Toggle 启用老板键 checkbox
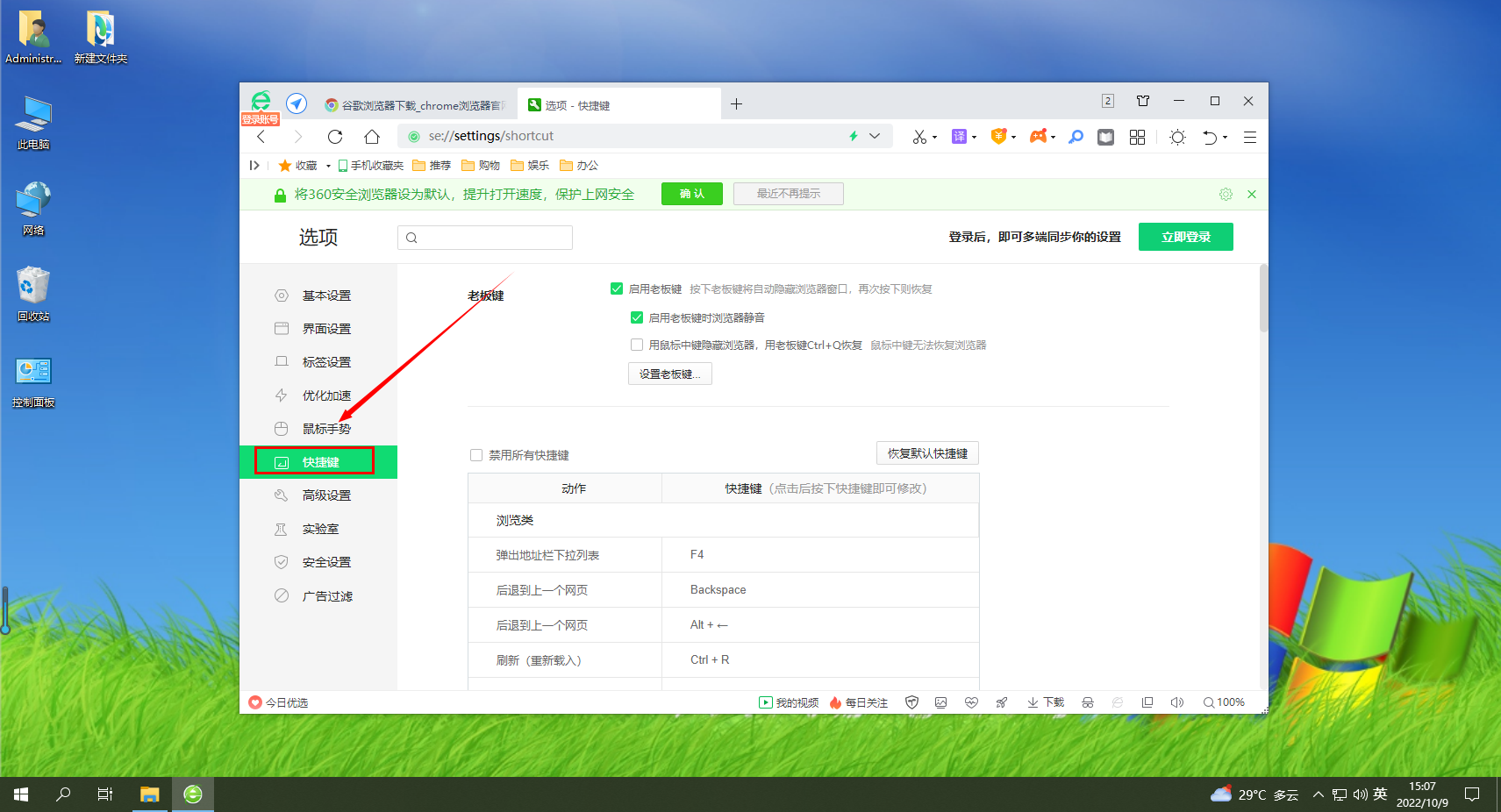Viewport: 1501px width, 812px height. 617,288
